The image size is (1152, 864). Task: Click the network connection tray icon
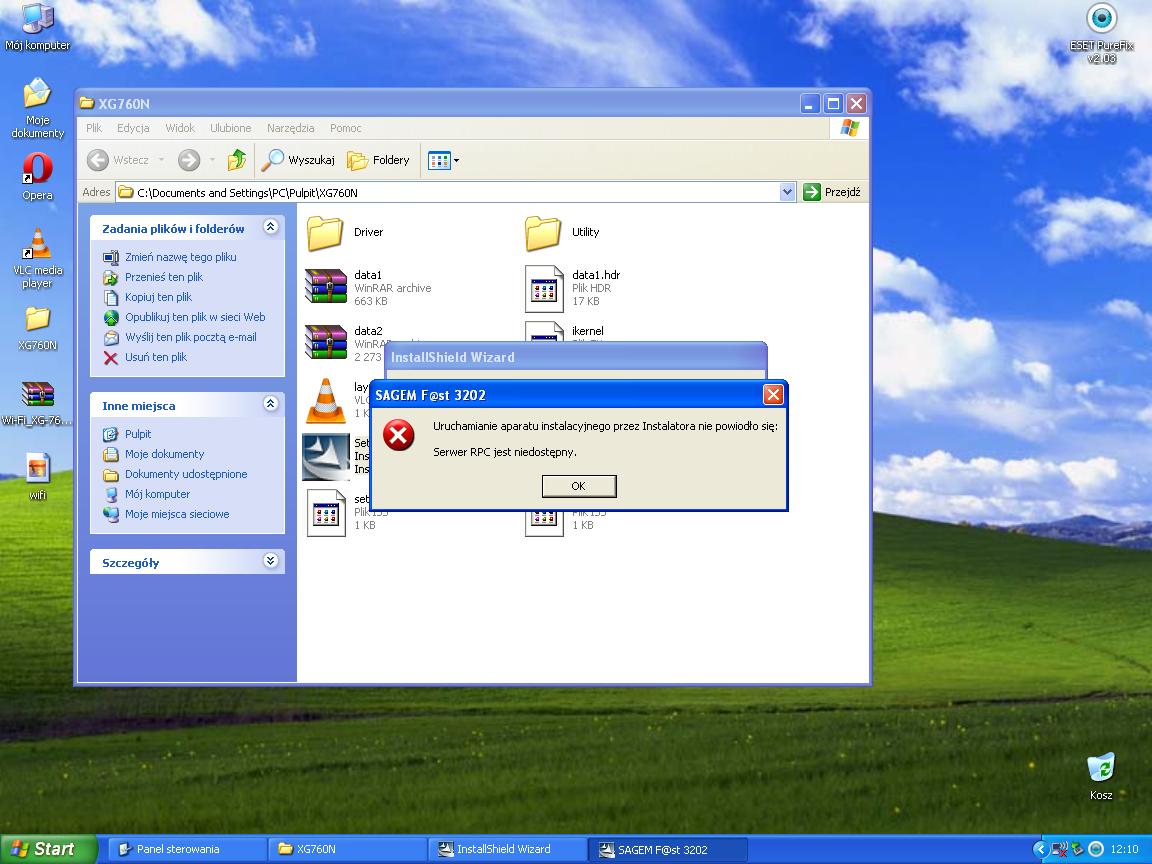1059,849
